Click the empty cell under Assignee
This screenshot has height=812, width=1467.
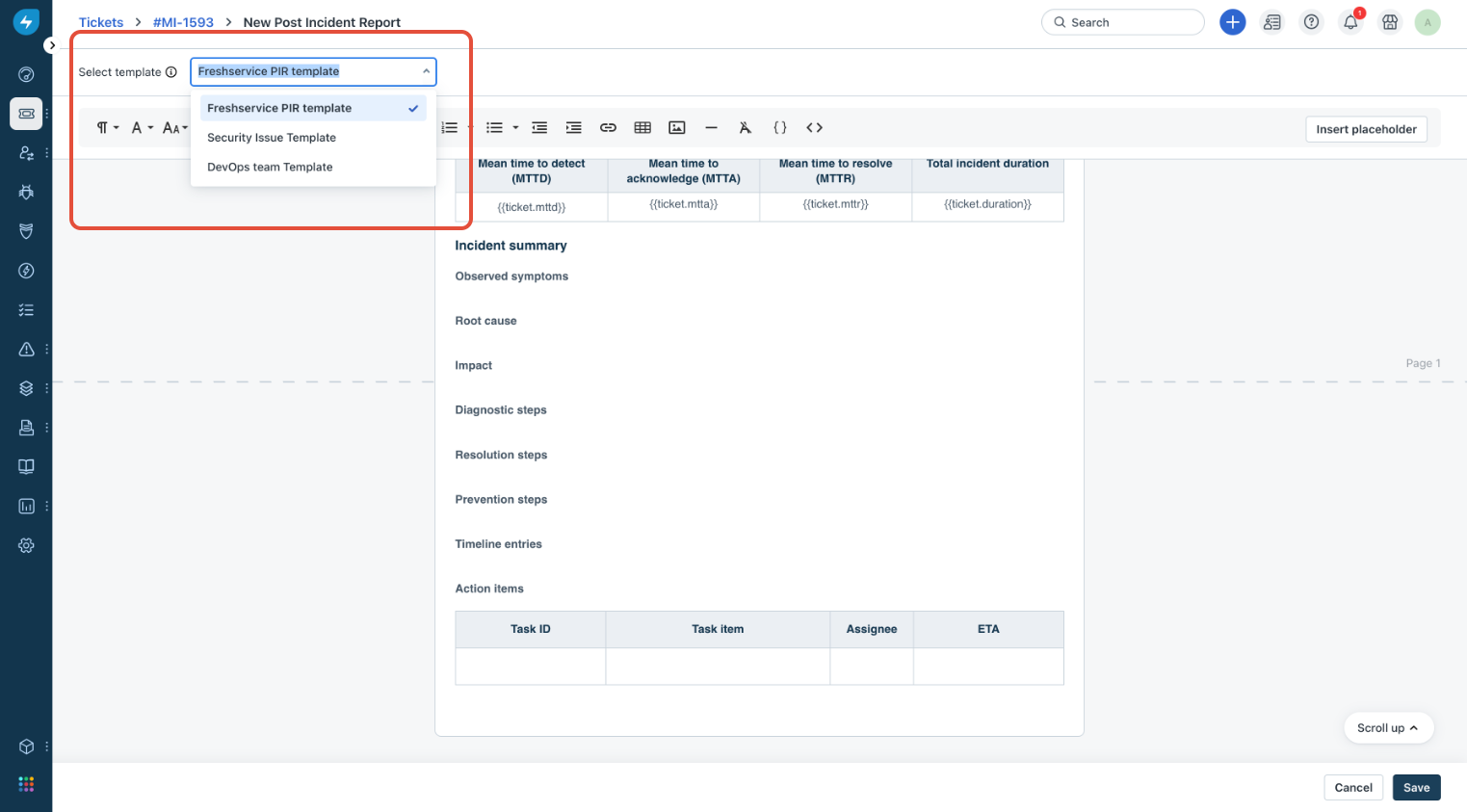pos(872,666)
